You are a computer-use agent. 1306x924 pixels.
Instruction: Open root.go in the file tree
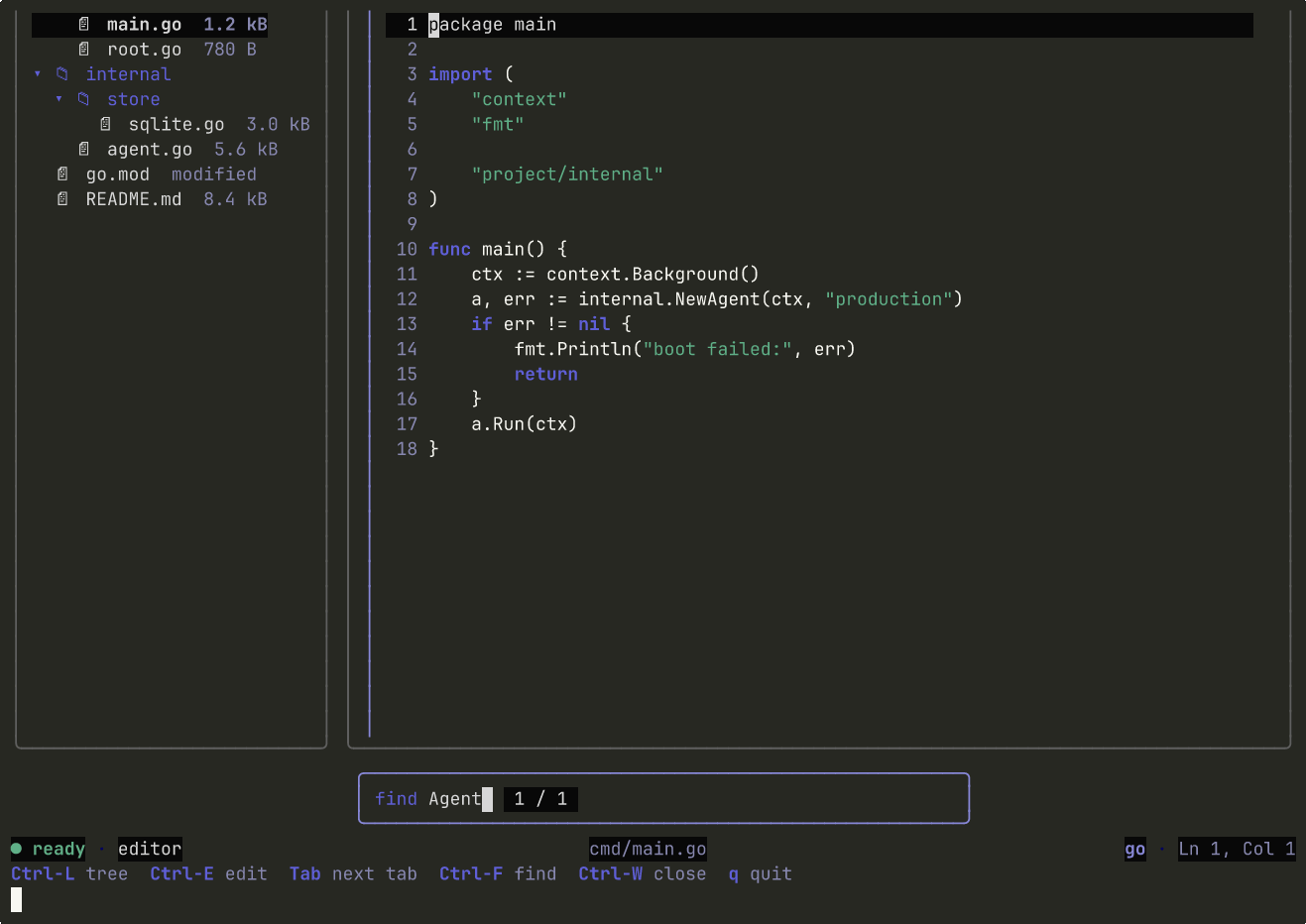(x=145, y=50)
